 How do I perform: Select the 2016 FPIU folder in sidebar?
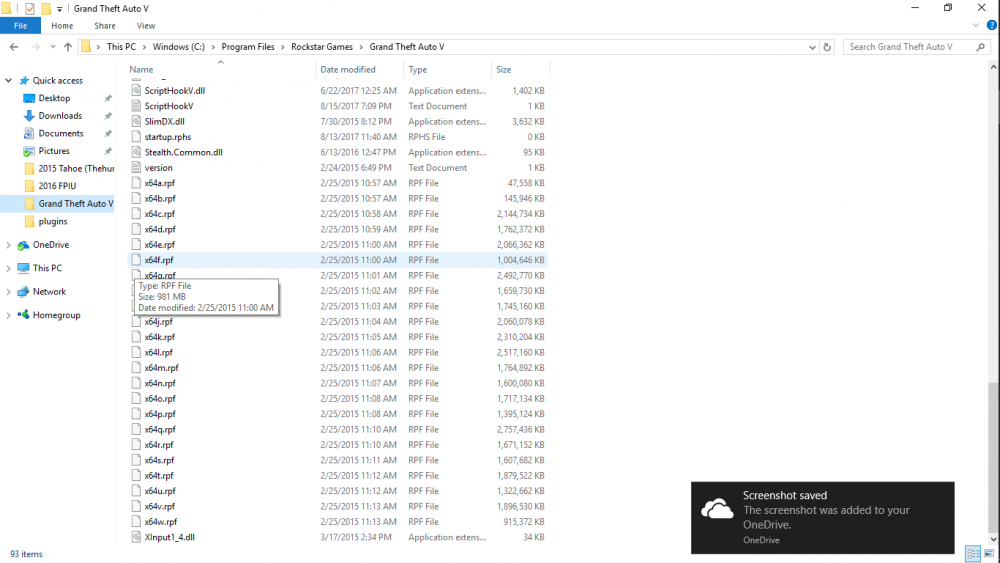coord(57,186)
